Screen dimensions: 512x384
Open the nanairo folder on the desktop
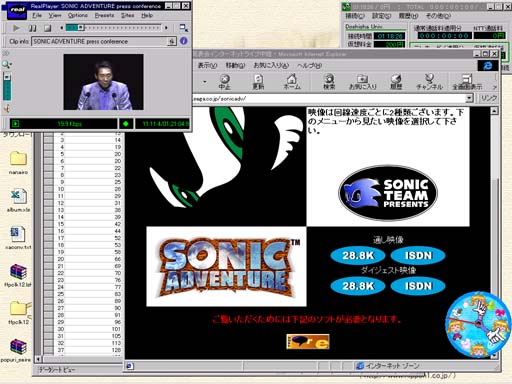click(18, 163)
